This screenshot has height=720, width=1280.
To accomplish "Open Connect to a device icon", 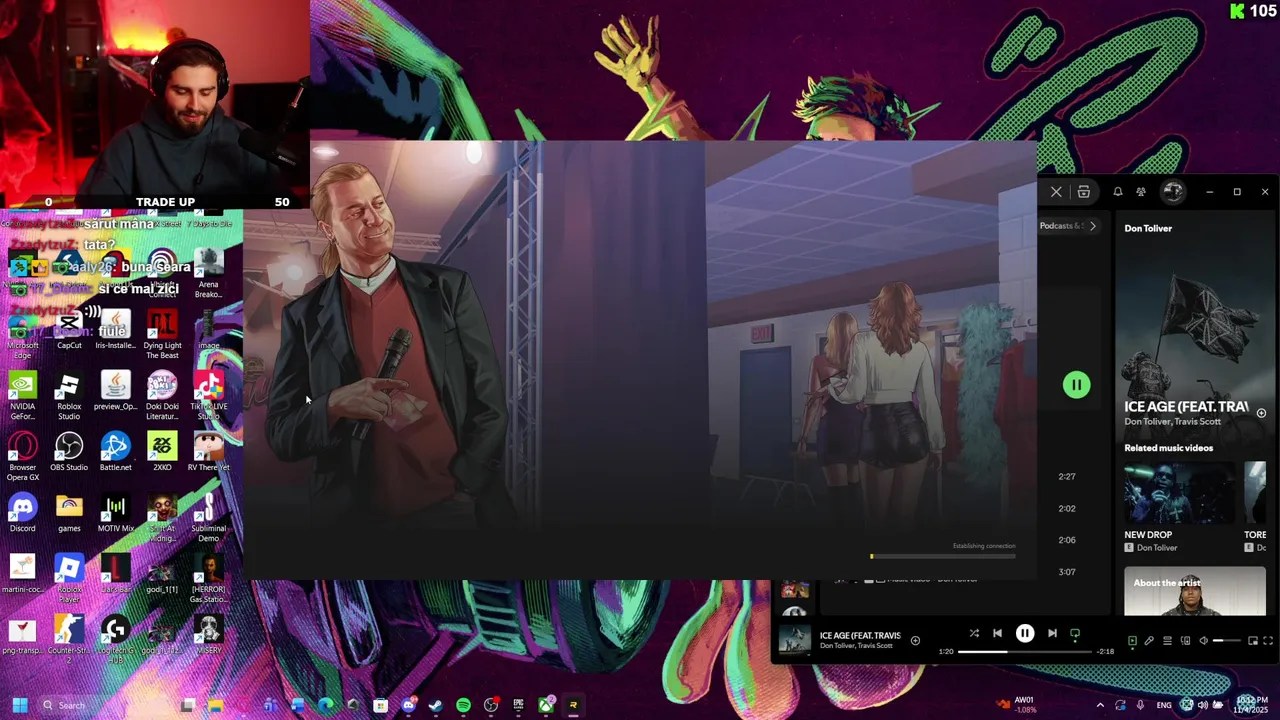I will tap(1185, 641).
